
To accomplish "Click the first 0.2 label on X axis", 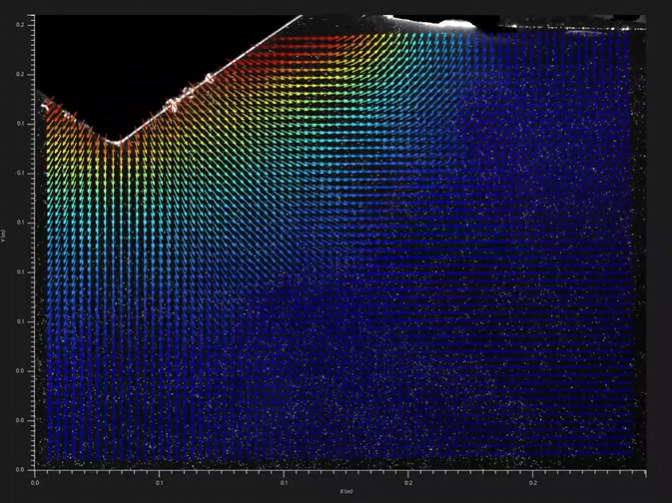I will pyautogui.click(x=409, y=481).
